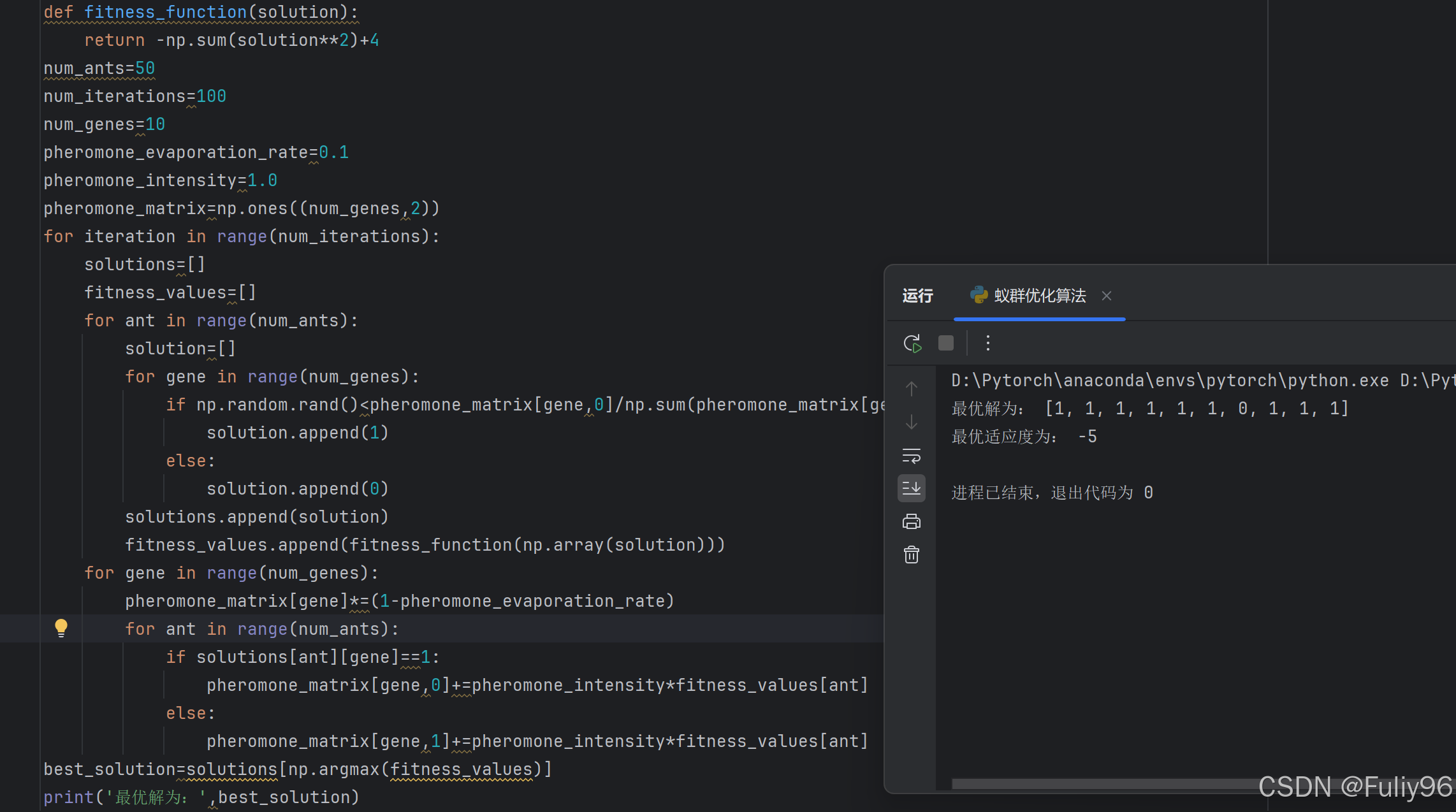Toggle soft-wrap in the run console
This screenshot has height=812, width=1456.
[912, 456]
